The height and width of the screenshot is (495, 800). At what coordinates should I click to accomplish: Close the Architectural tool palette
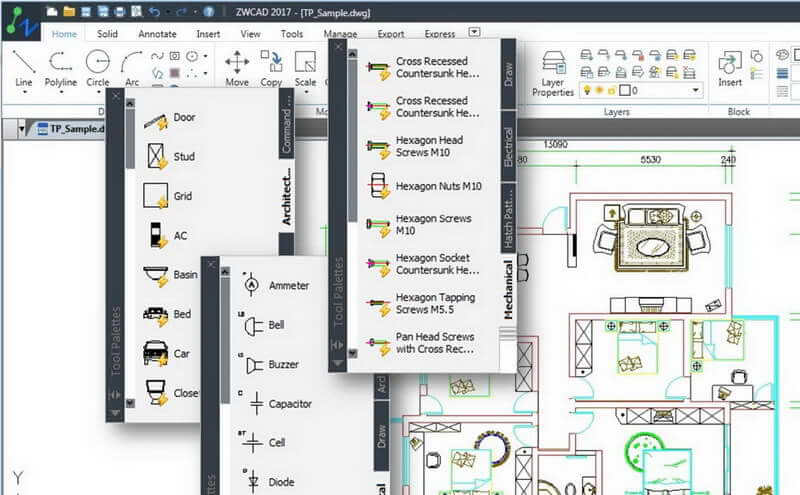click(115, 96)
